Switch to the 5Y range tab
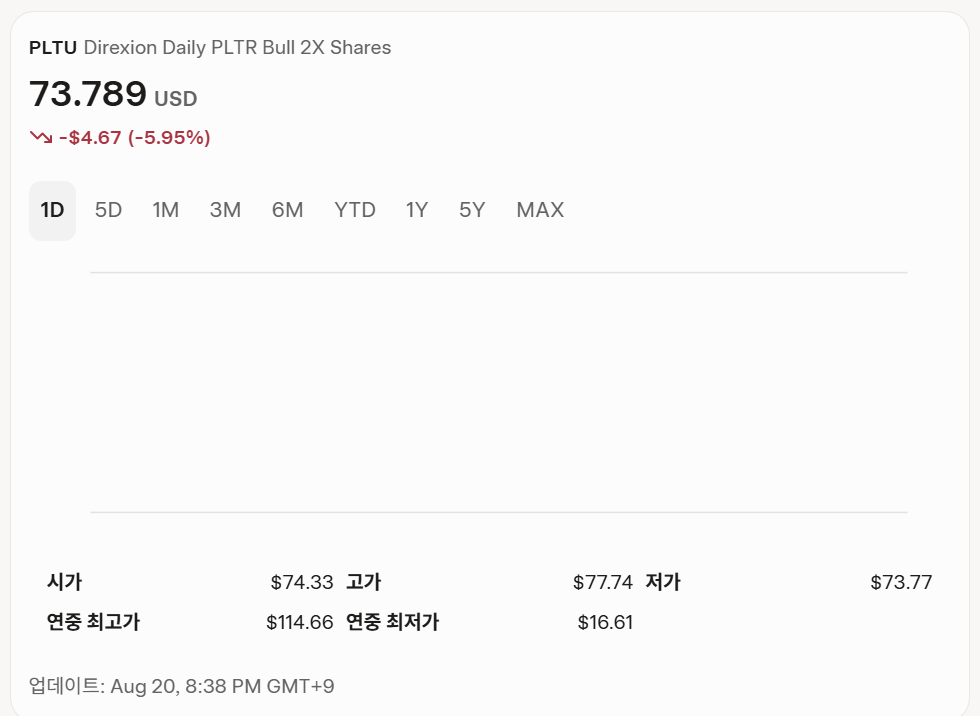980x716 pixels. tap(472, 210)
